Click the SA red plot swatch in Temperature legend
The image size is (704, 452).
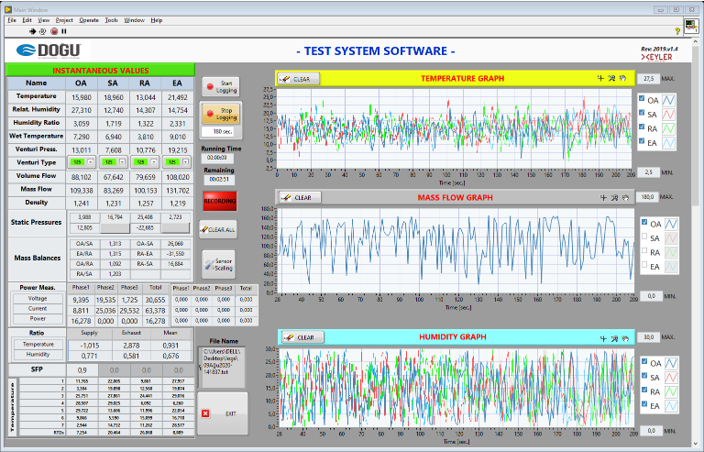pyautogui.click(x=669, y=114)
